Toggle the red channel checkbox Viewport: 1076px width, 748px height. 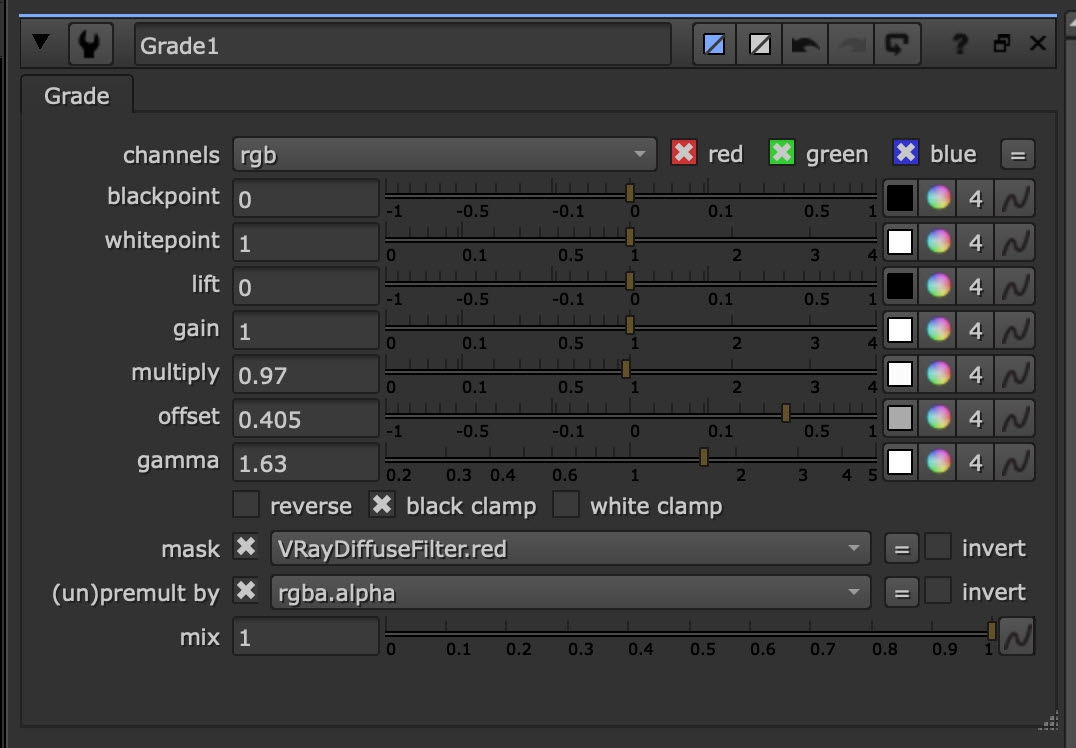click(x=683, y=154)
